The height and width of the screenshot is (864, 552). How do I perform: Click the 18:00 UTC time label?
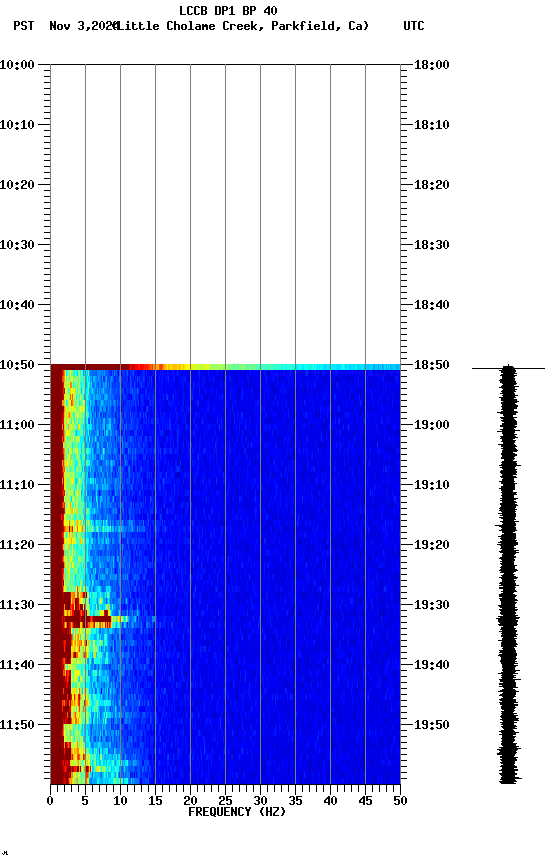coord(432,65)
